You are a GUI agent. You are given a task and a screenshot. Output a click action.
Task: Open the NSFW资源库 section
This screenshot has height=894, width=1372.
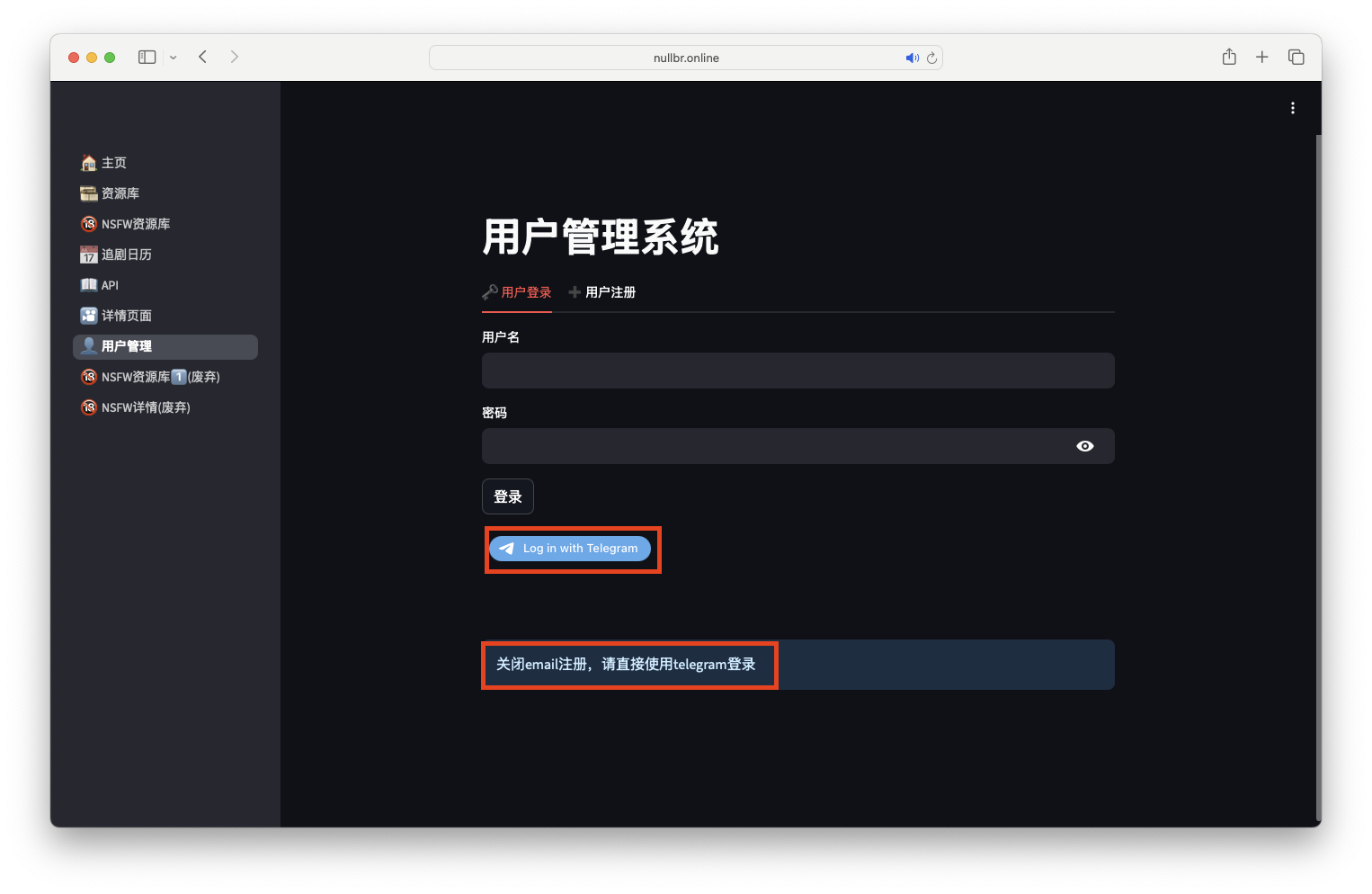tap(134, 224)
